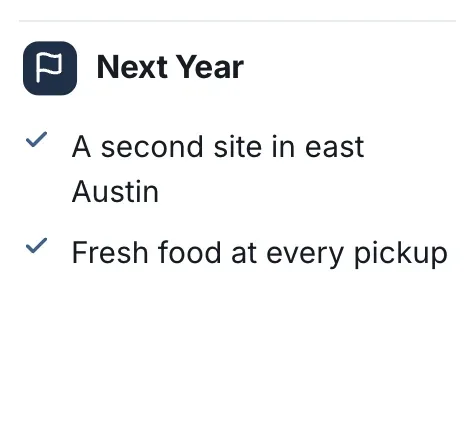Click the white flag glyph inside navy square
The height and width of the screenshot is (433, 475).
(49, 68)
